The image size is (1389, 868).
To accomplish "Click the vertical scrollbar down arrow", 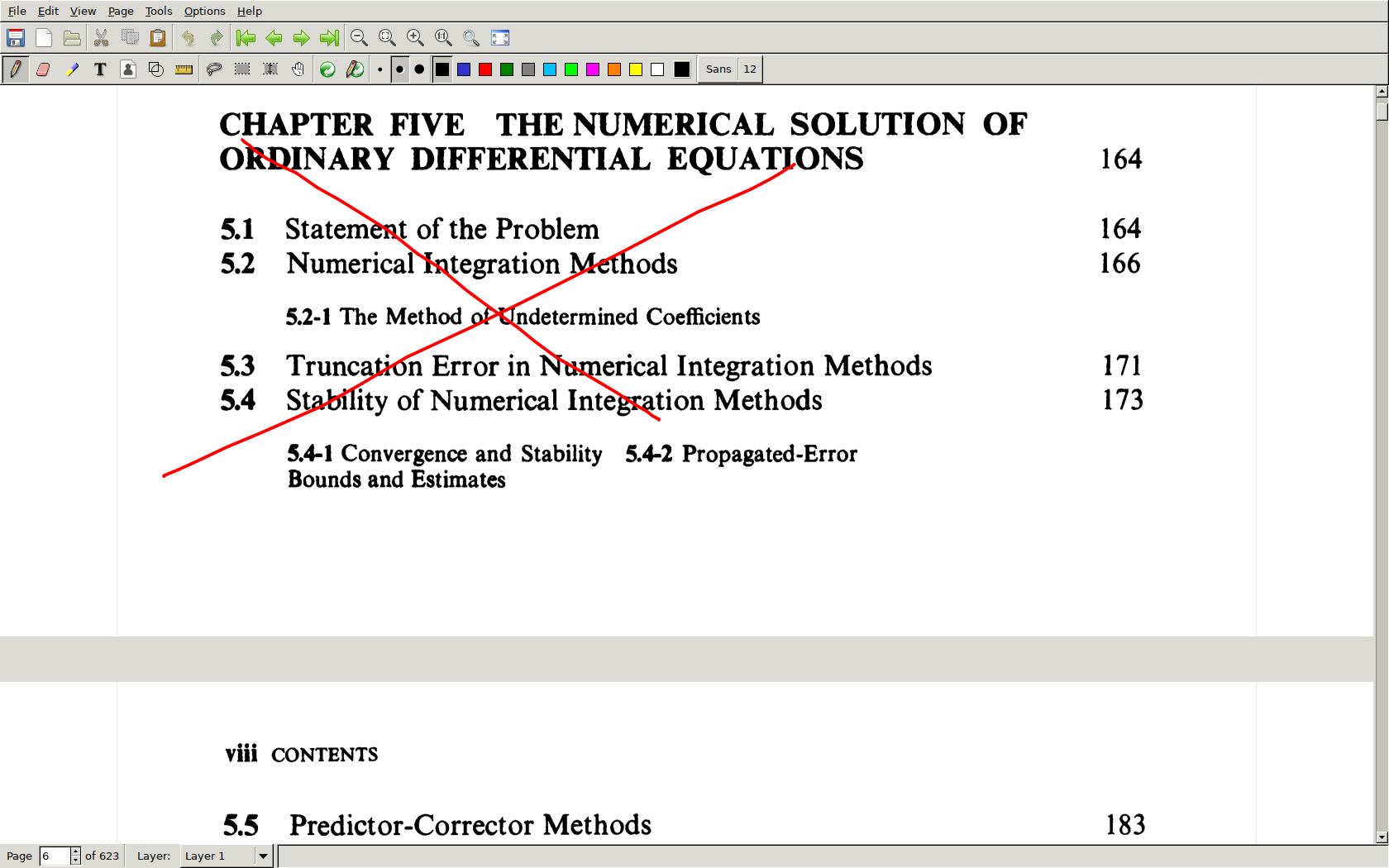I will click(x=1382, y=837).
